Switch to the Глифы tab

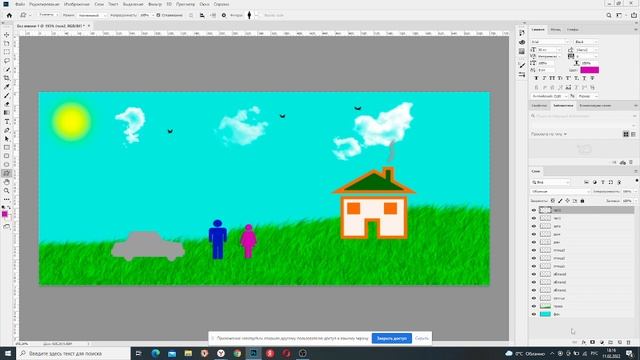(x=573, y=29)
